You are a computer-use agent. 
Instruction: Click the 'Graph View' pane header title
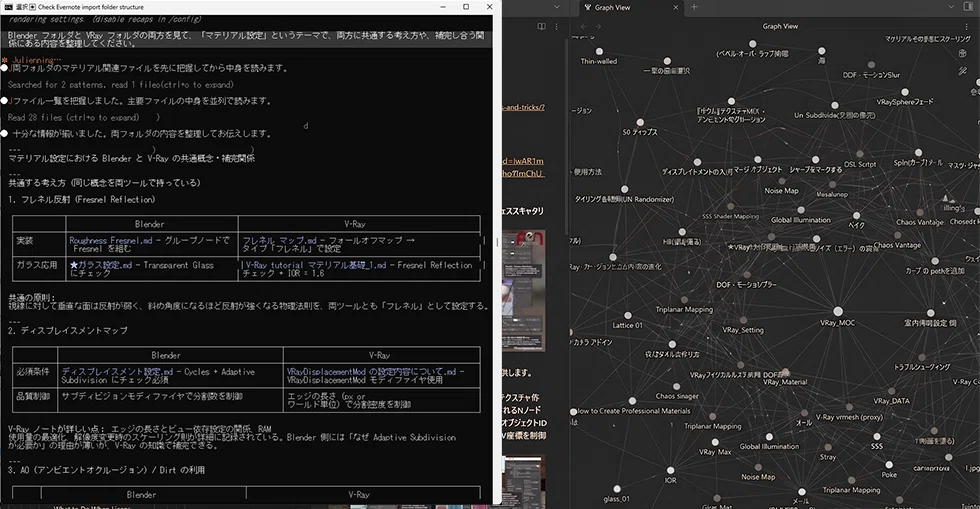pyautogui.click(x=780, y=26)
